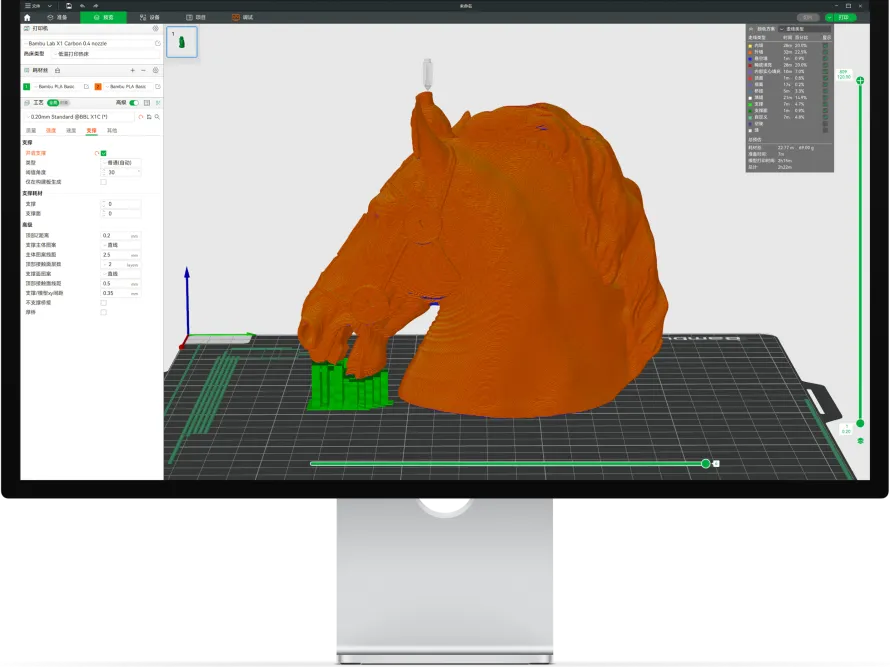Open the Device (设备) tab
890x667 pixels.
point(150,18)
